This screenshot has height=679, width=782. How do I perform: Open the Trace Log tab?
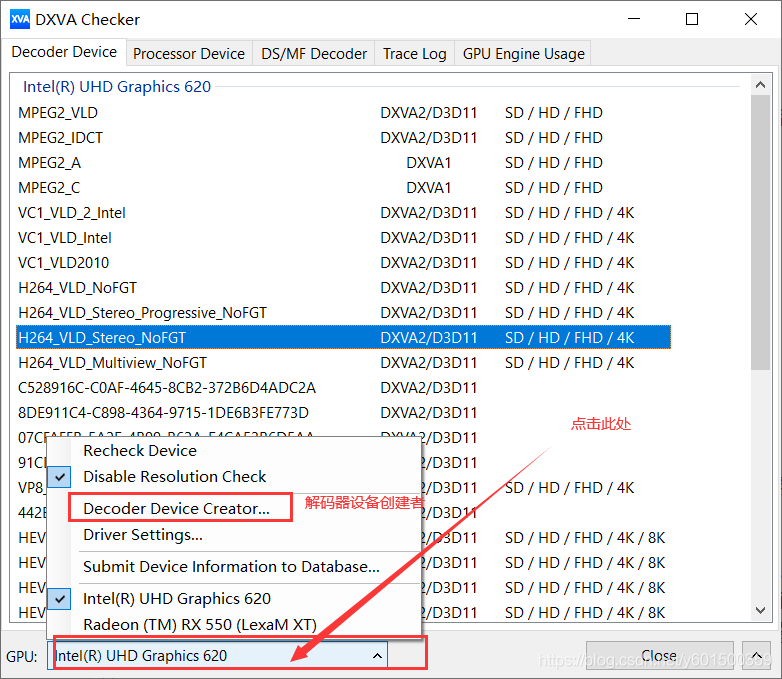click(414, 53)
